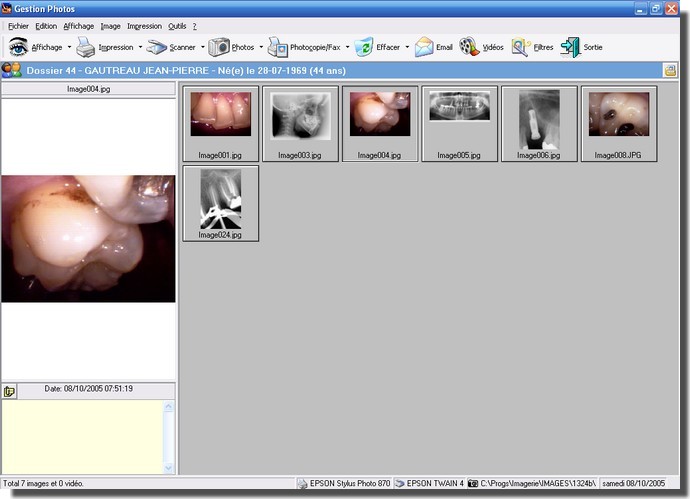Click the Photos camera icon

click(x=219, y=47)
